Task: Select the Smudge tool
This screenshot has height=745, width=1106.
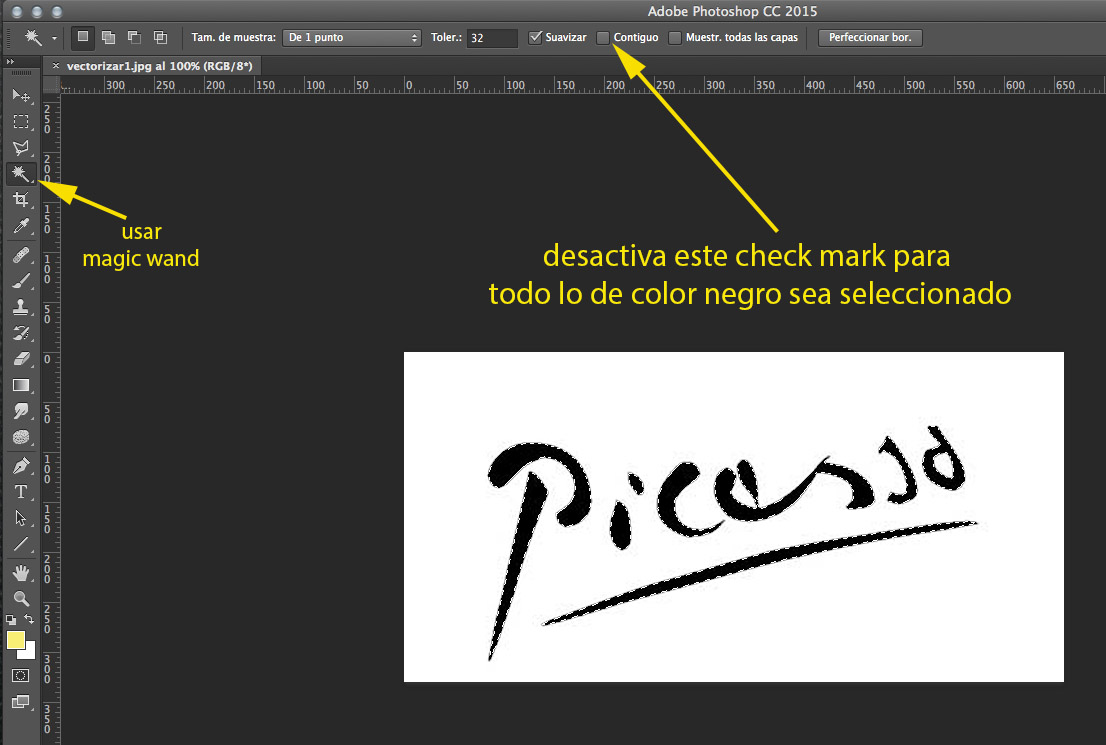Action: tap(21, 411)
